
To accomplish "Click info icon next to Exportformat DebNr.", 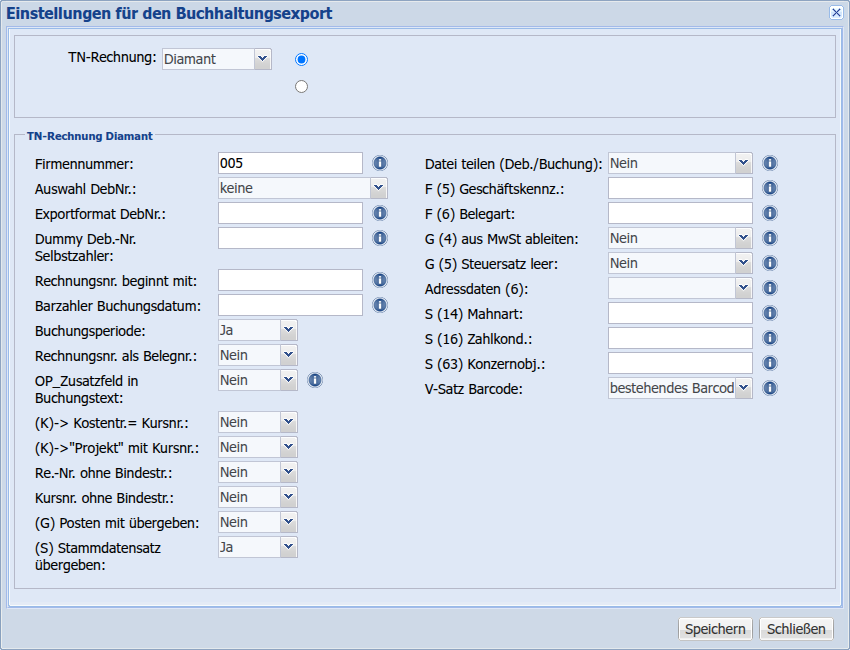I will coord(380,213).
